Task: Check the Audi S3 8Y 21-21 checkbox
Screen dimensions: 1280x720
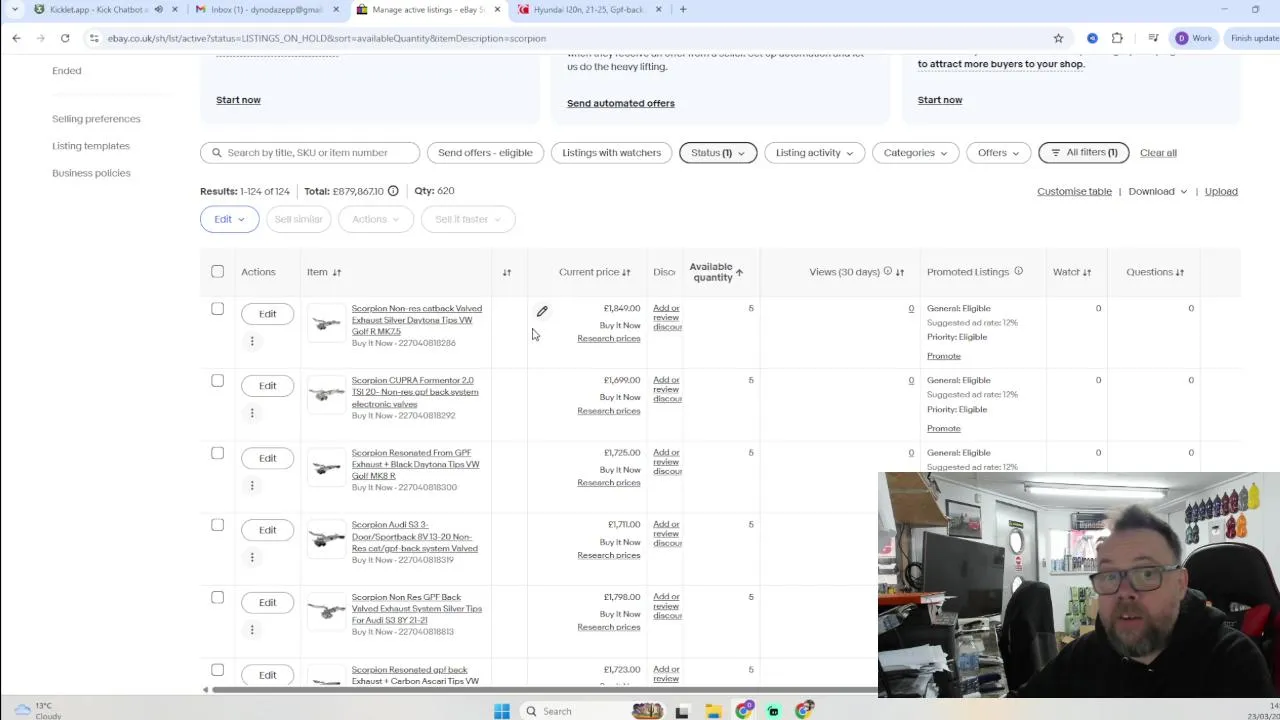Action: [x=217, y=597]
